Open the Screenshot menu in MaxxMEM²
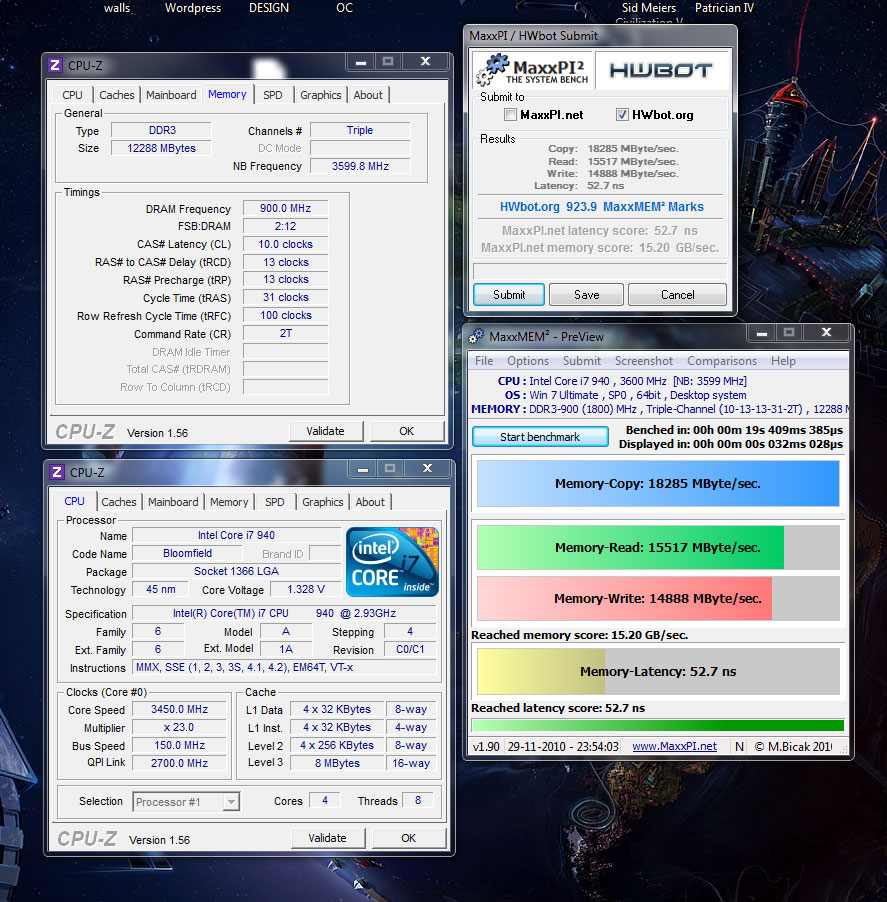The height and width of the screenshot is (902, 887). [x=644, y=361]
